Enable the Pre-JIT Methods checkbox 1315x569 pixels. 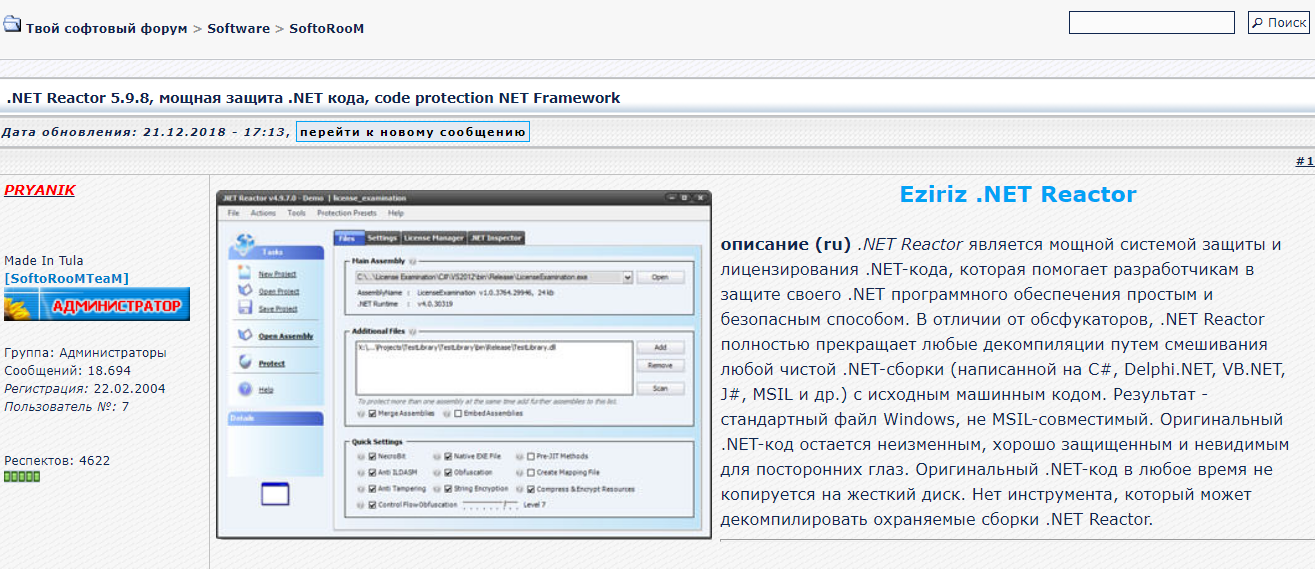530,456
